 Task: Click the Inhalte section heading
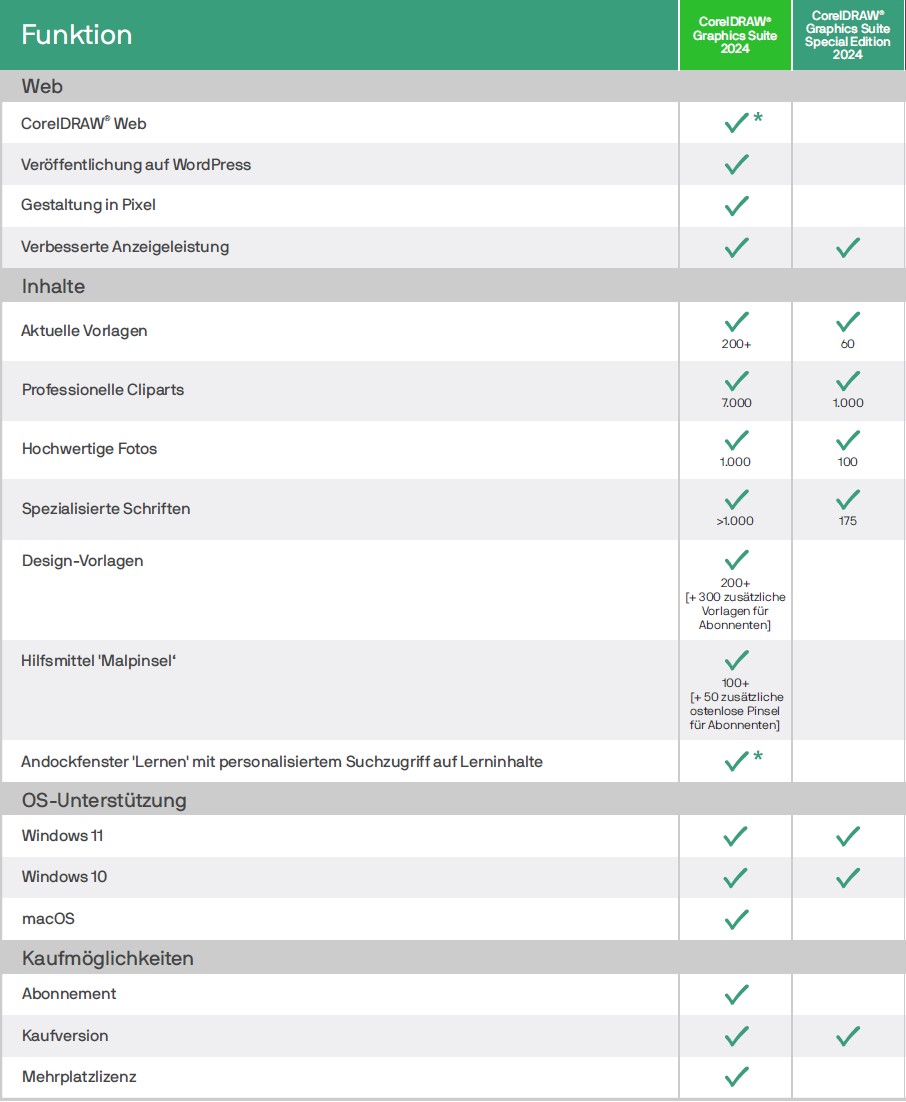53,287
